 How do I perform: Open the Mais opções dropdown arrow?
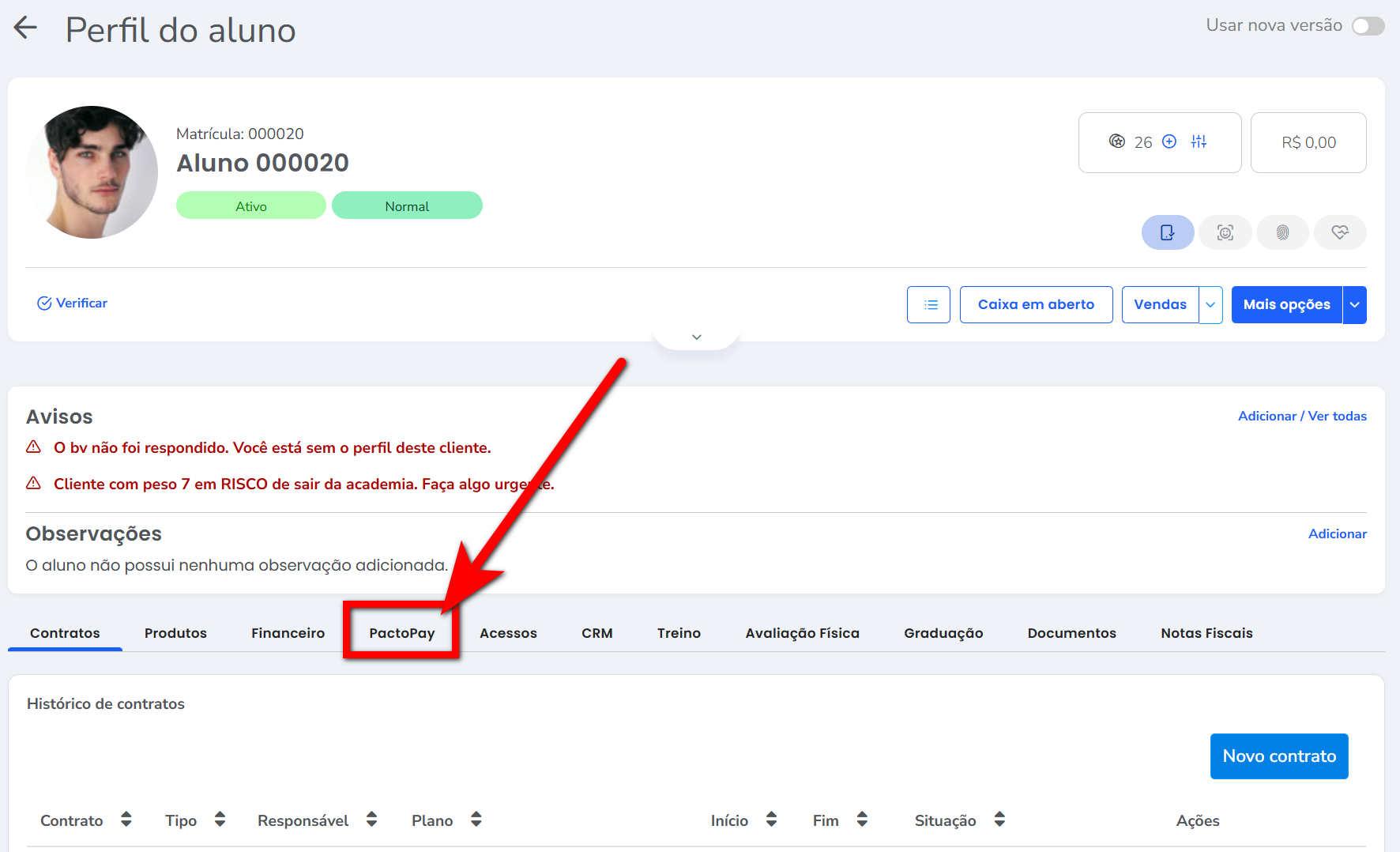(x=1355, y=304)
